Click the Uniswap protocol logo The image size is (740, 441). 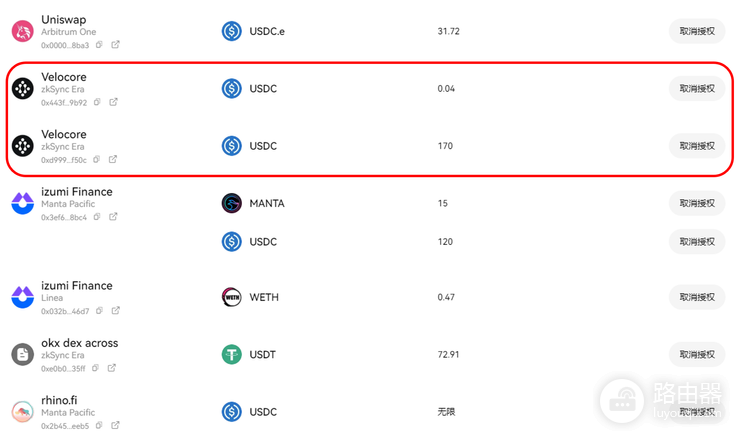(x=22, y=31)
